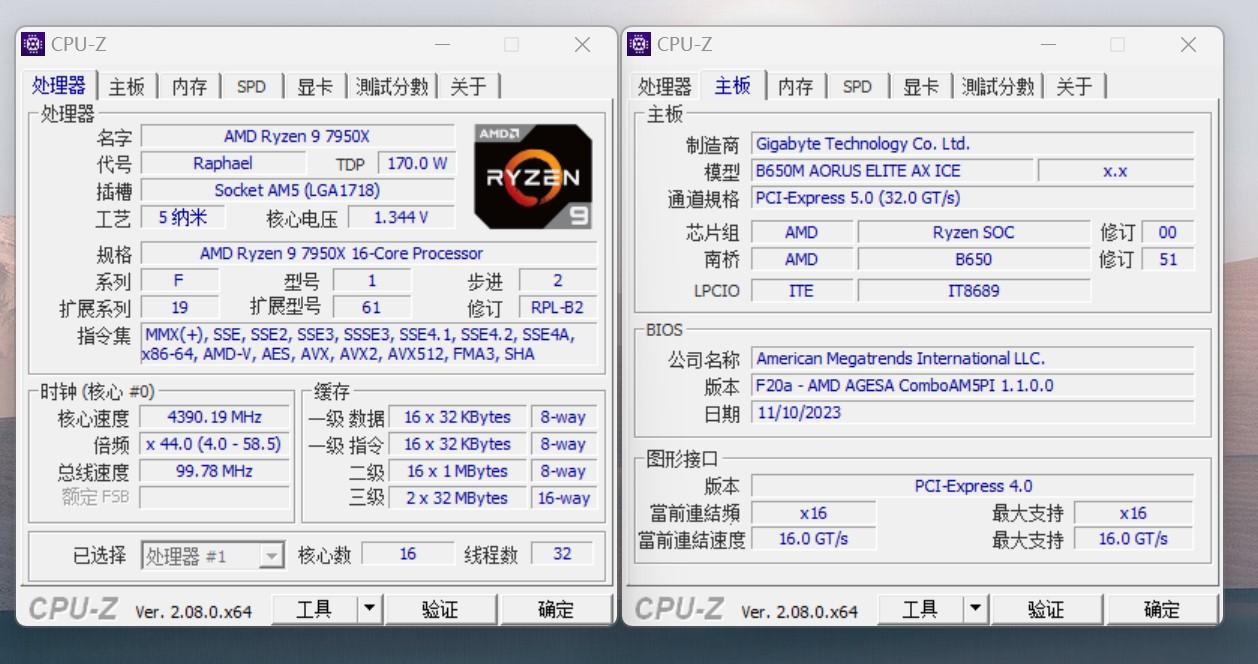Open the 内存 tab in the processor window
Viewport: 1258px width, 664px height.
(189, 87)
